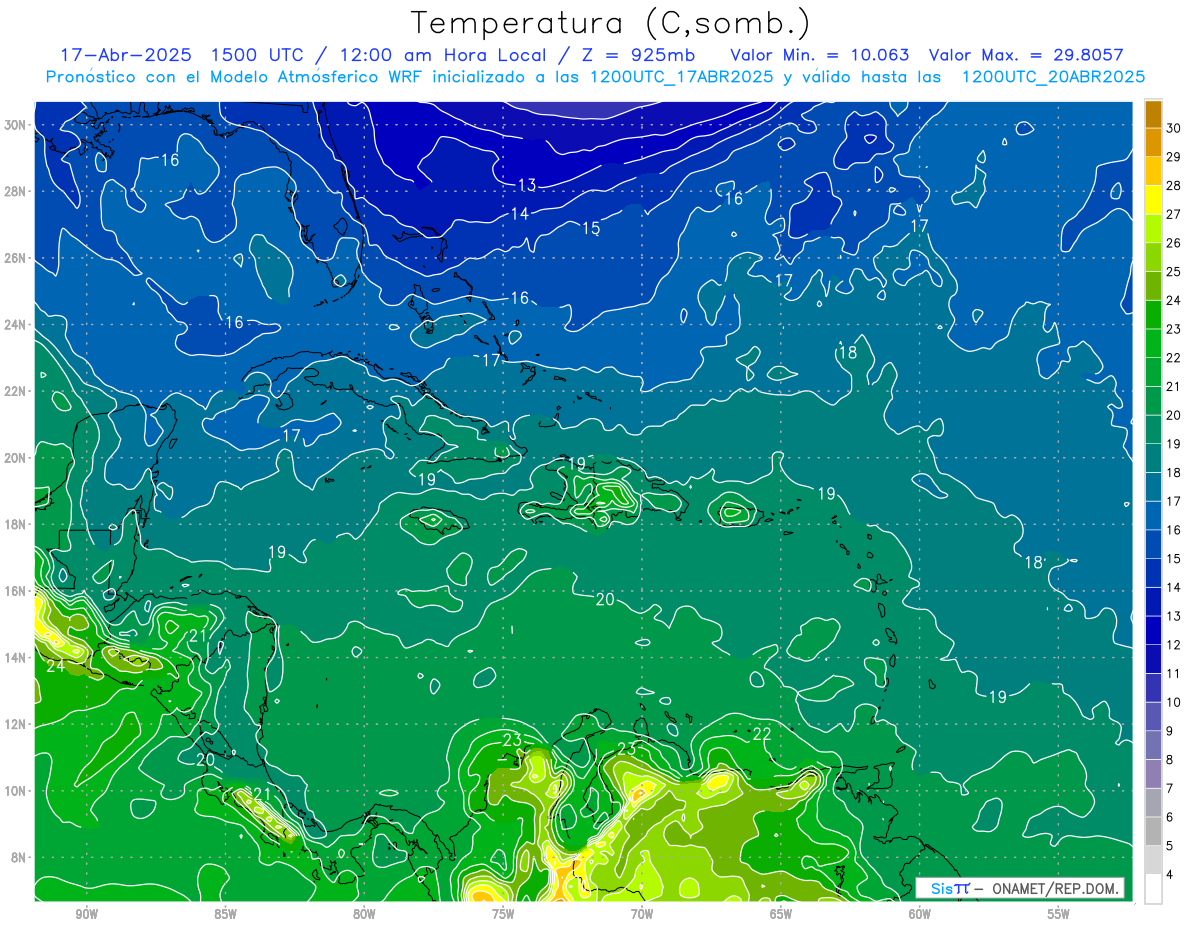Click the 12N latitude axis label

[17, 724]
